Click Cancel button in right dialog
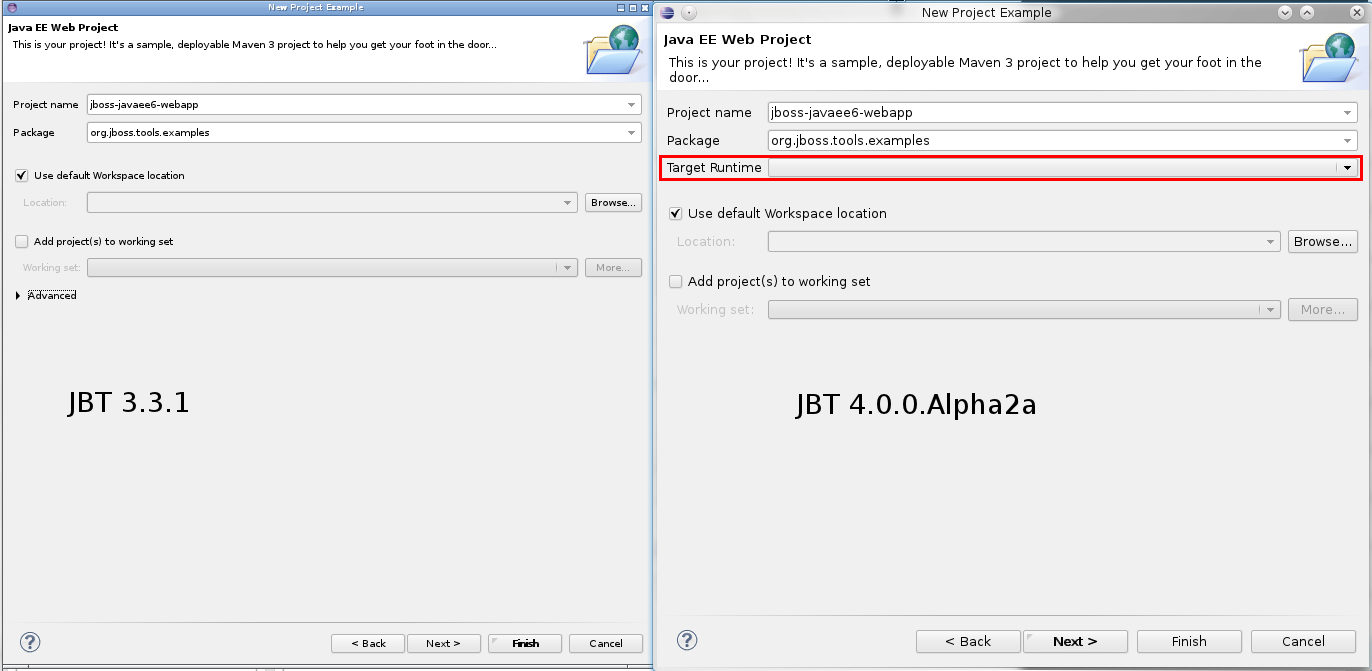The width and height of the screenshot is (1372, 671). [1304, 641]
